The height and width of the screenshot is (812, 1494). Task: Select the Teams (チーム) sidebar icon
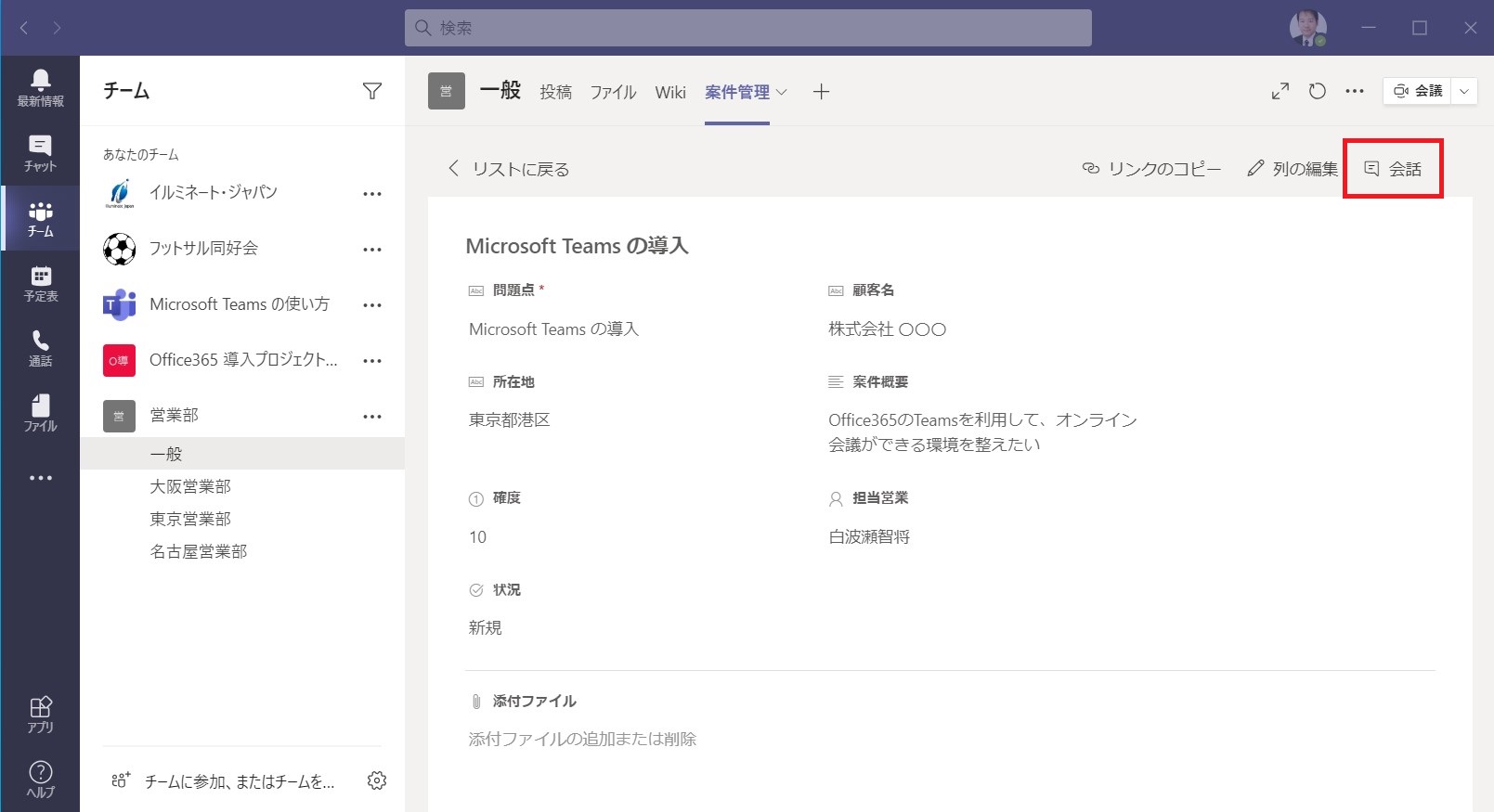click(x=40, y=218)
